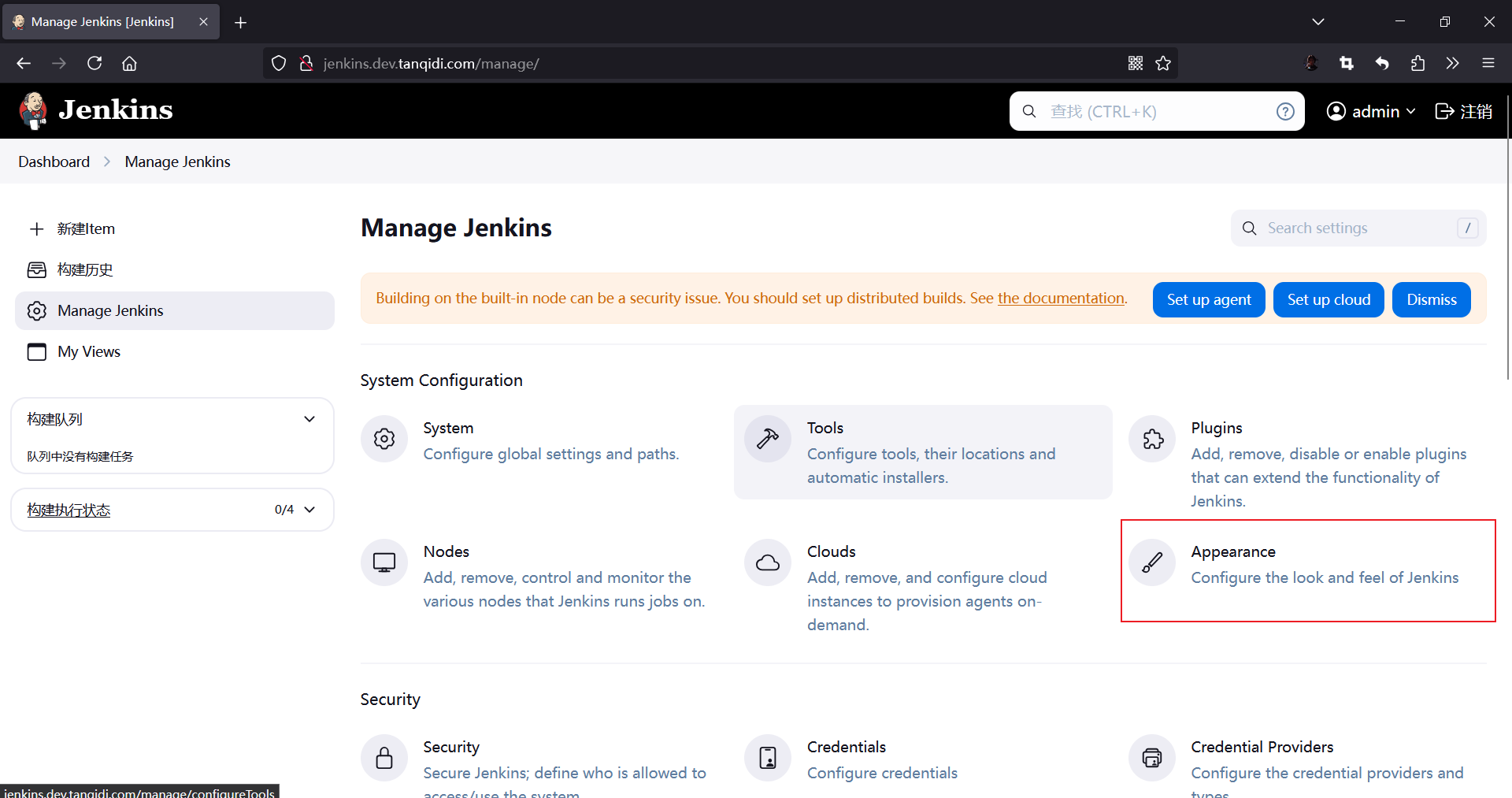The width and height of the screenshot is (1512, 798).
Task: Click the crop screenshot toolbar icon
Action: tap(1347, 63)
